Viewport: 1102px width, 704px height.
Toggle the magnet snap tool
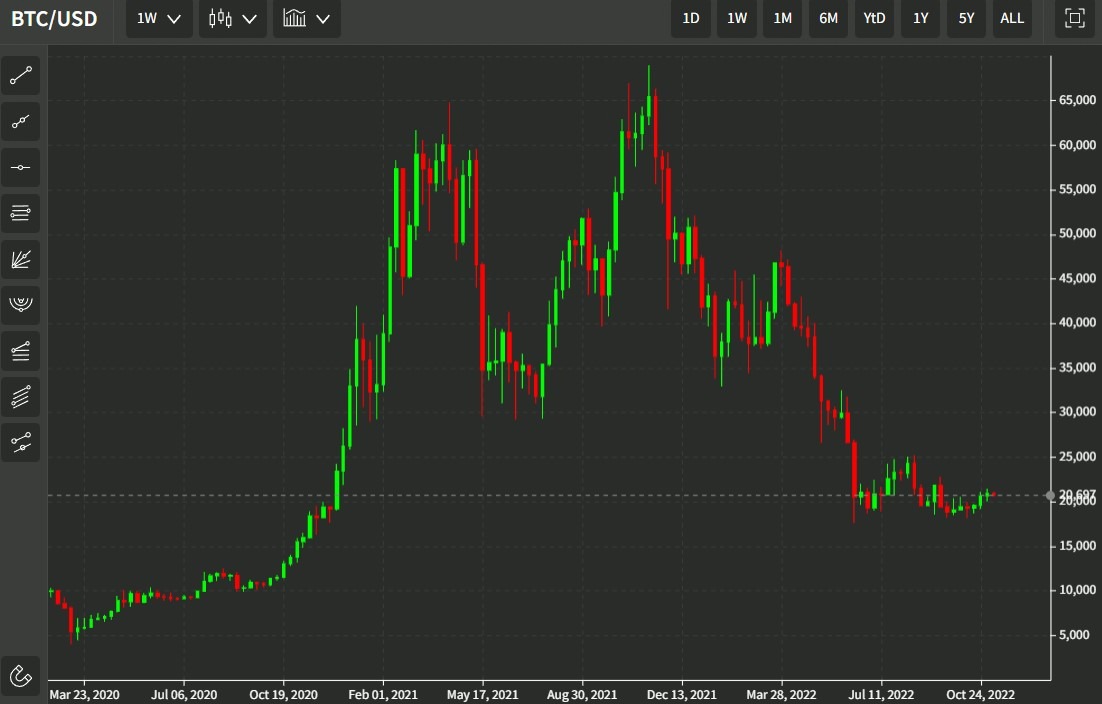[x=20, y=676]
